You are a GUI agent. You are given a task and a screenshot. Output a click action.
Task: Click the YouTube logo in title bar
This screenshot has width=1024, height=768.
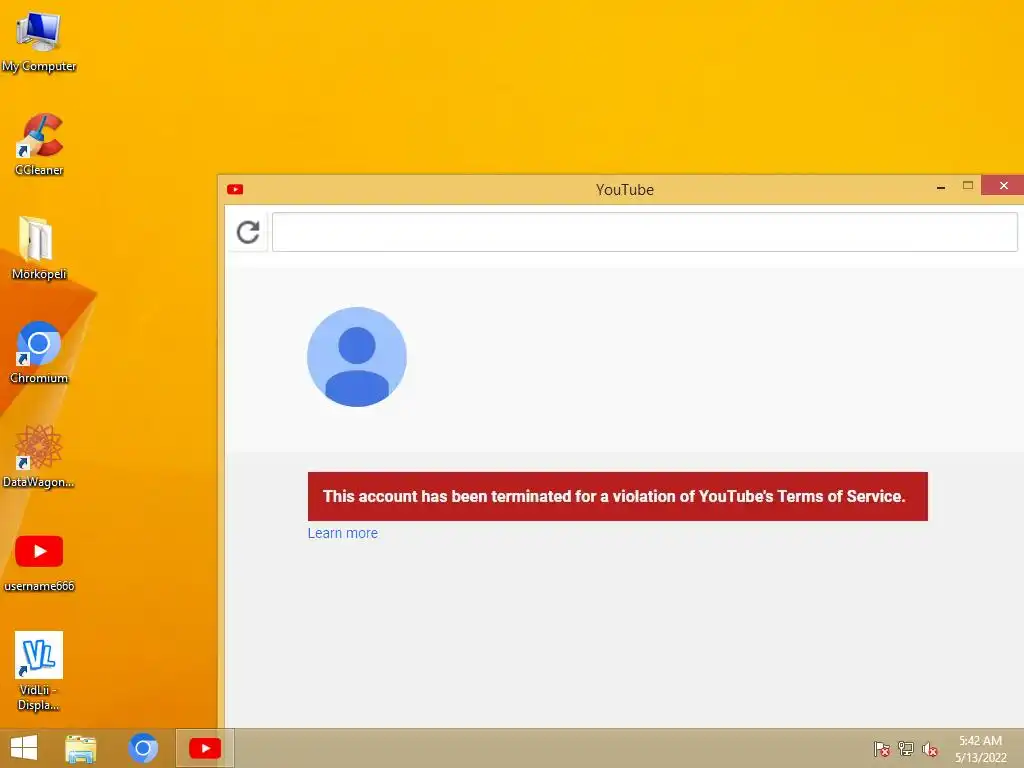(235, 189)
